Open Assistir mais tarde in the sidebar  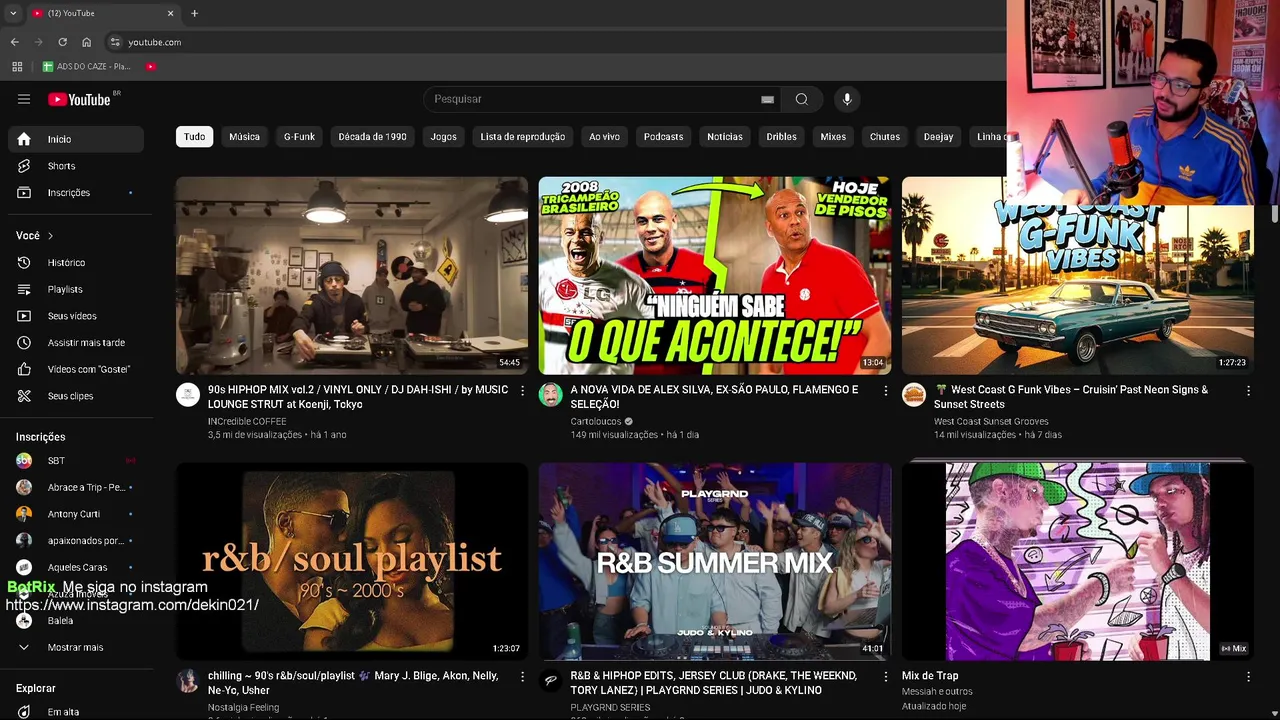pos(76,342)
